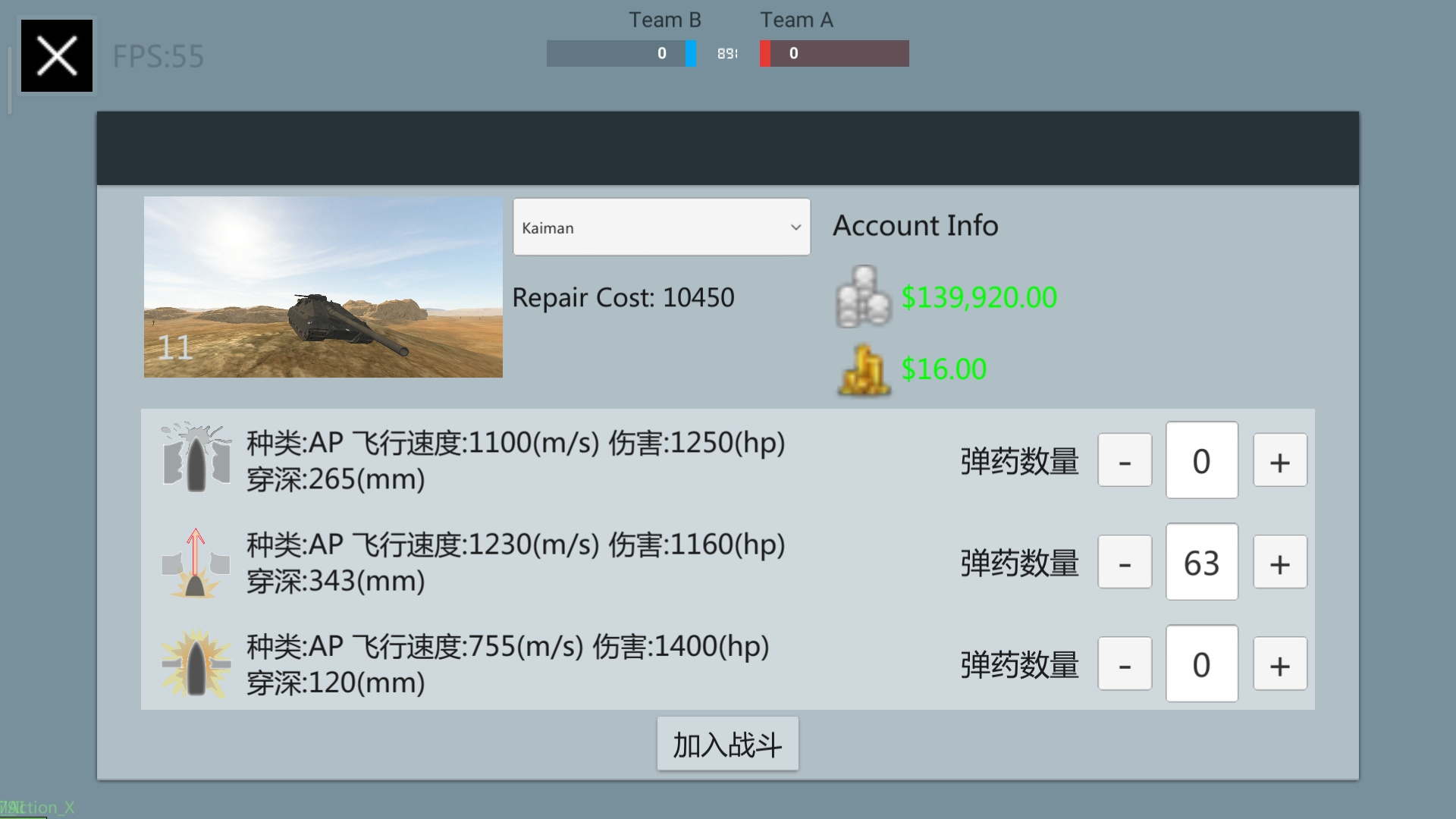
Task: Increase ammo count for 265mm shell
Action: tap(1280, 460)
